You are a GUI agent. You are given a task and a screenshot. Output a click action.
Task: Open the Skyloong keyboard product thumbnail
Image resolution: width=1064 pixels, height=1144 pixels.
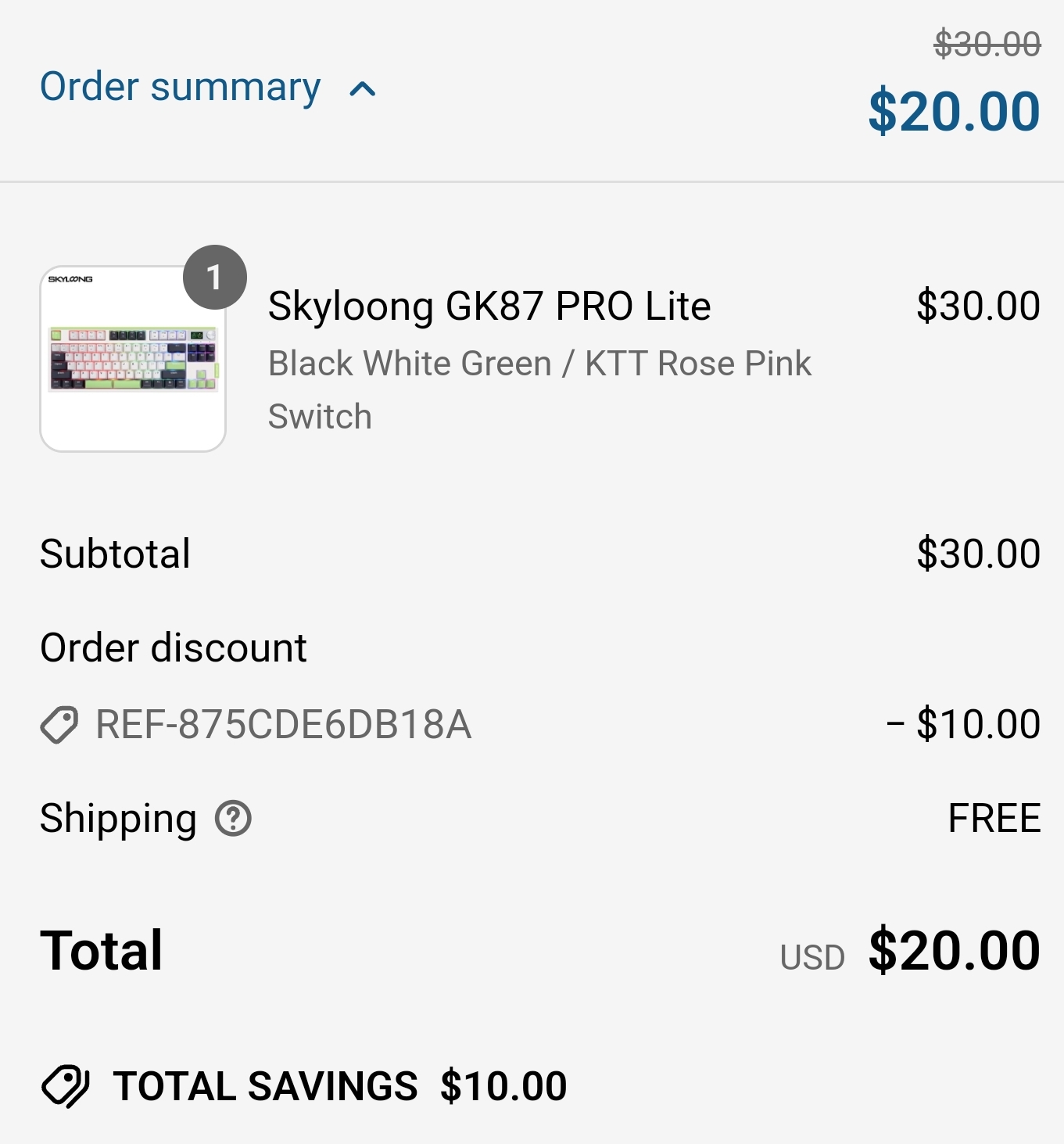click(x=133, y=360)
